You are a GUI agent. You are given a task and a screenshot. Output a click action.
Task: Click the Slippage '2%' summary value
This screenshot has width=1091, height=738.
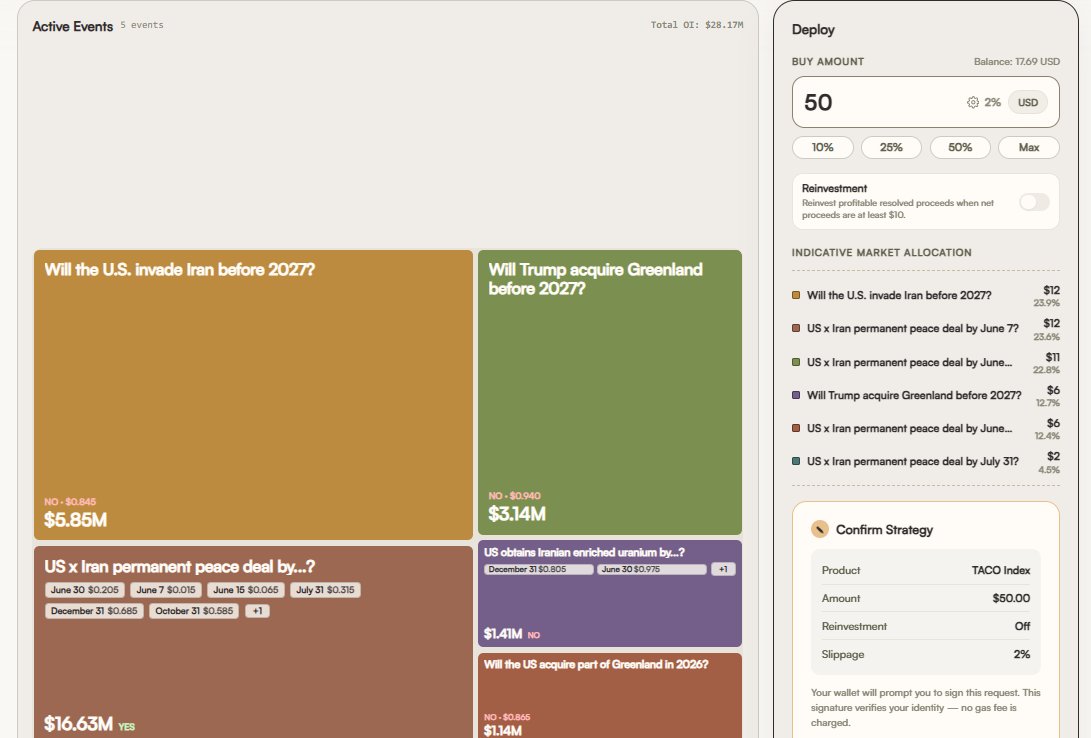tap(1021, 655)
